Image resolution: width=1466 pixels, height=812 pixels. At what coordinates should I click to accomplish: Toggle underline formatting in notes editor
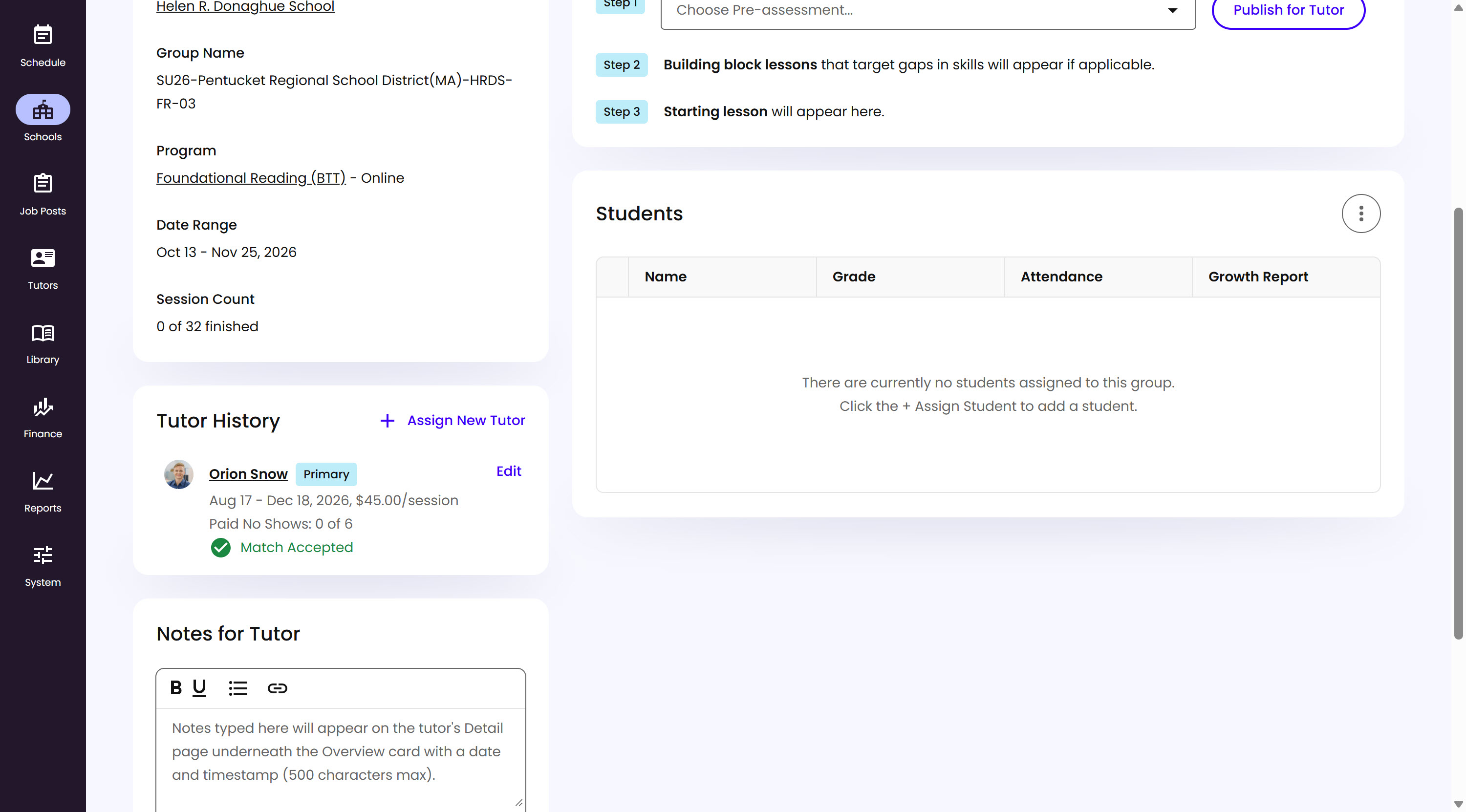[199, 688]
